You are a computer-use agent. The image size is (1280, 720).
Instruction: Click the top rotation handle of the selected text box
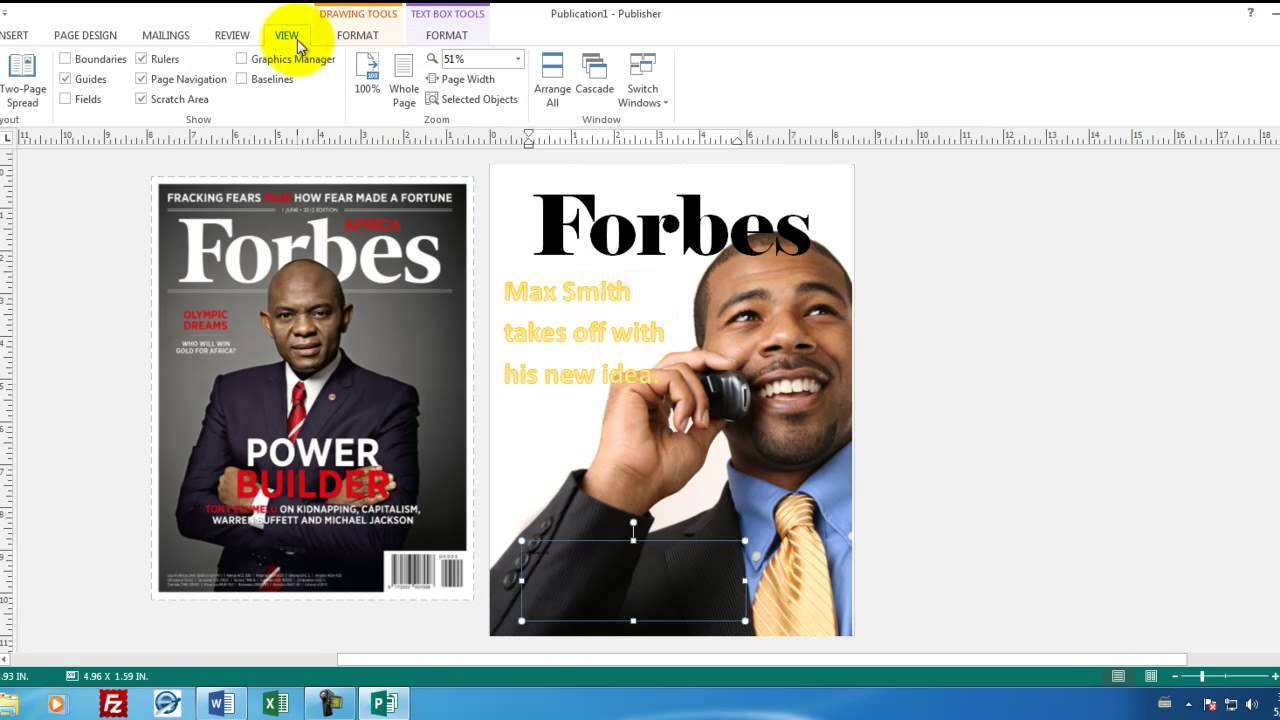tap(633, 522)
